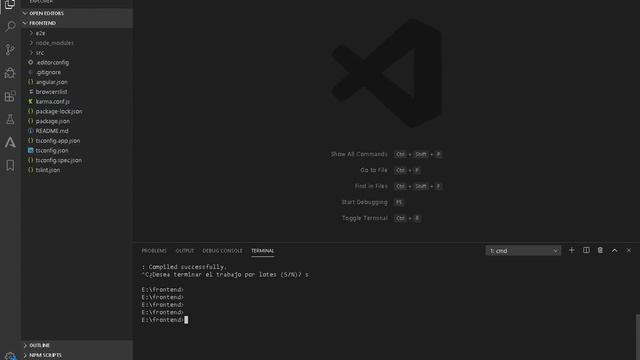Open the Manage gear menu
Screen dimensions: 640x360
coord(10,356)
